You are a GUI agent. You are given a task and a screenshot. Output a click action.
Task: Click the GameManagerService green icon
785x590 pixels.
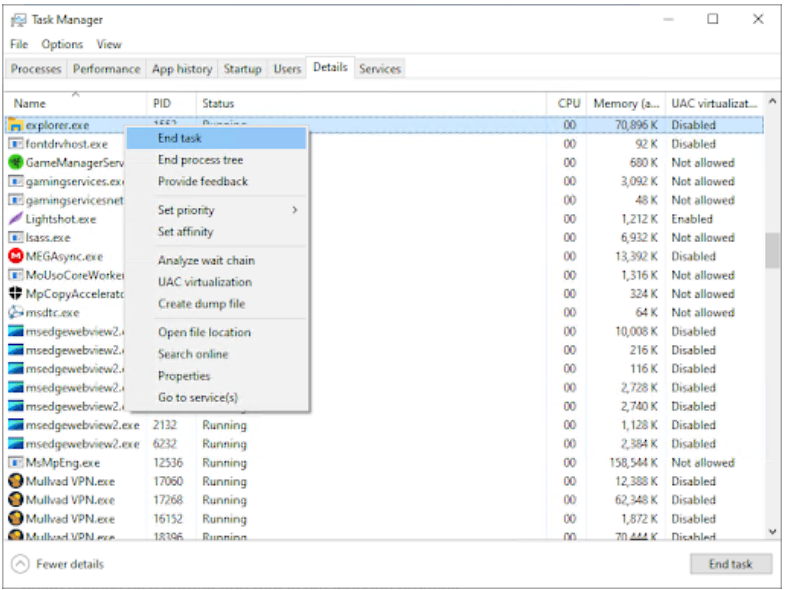[16, 163]
